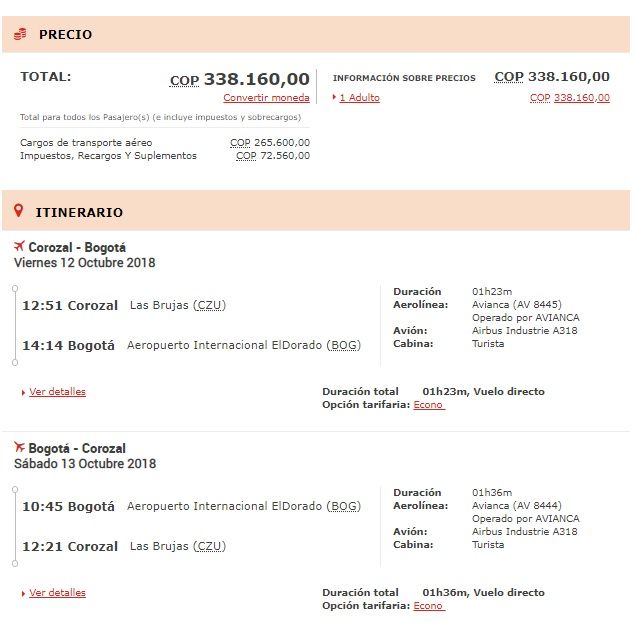Expand Ver detalles for the Bogotá - Corozal flight
637x627 pixels.
coord(57,593)
